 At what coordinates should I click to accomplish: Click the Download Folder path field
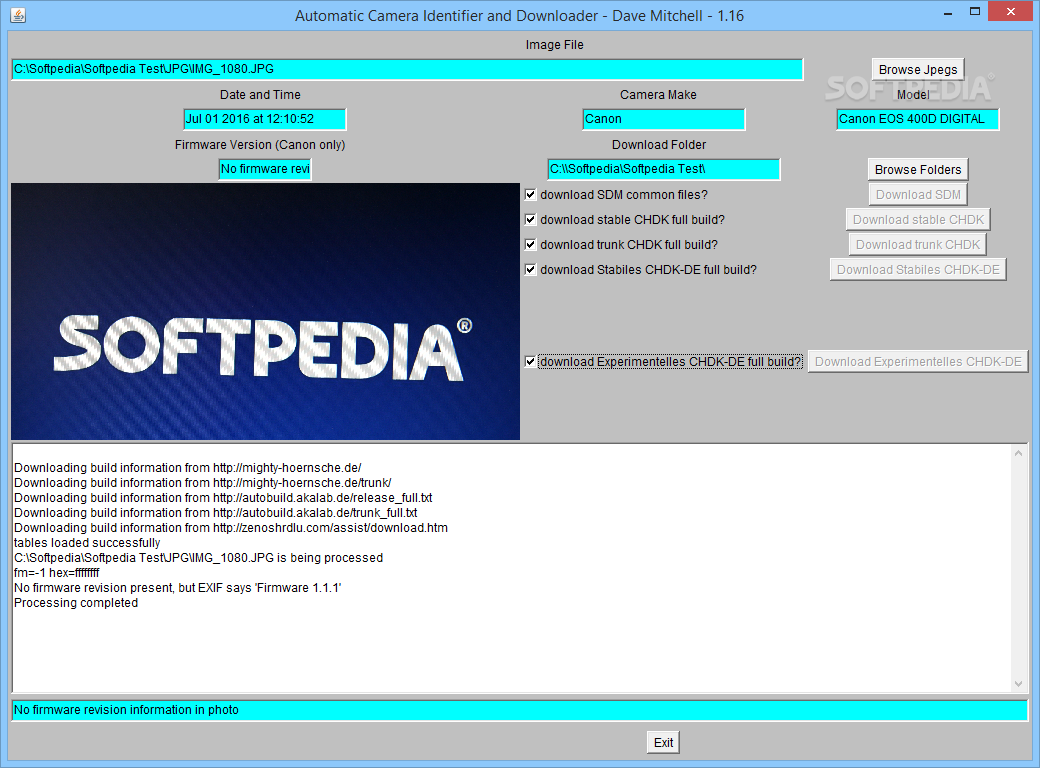664,169
